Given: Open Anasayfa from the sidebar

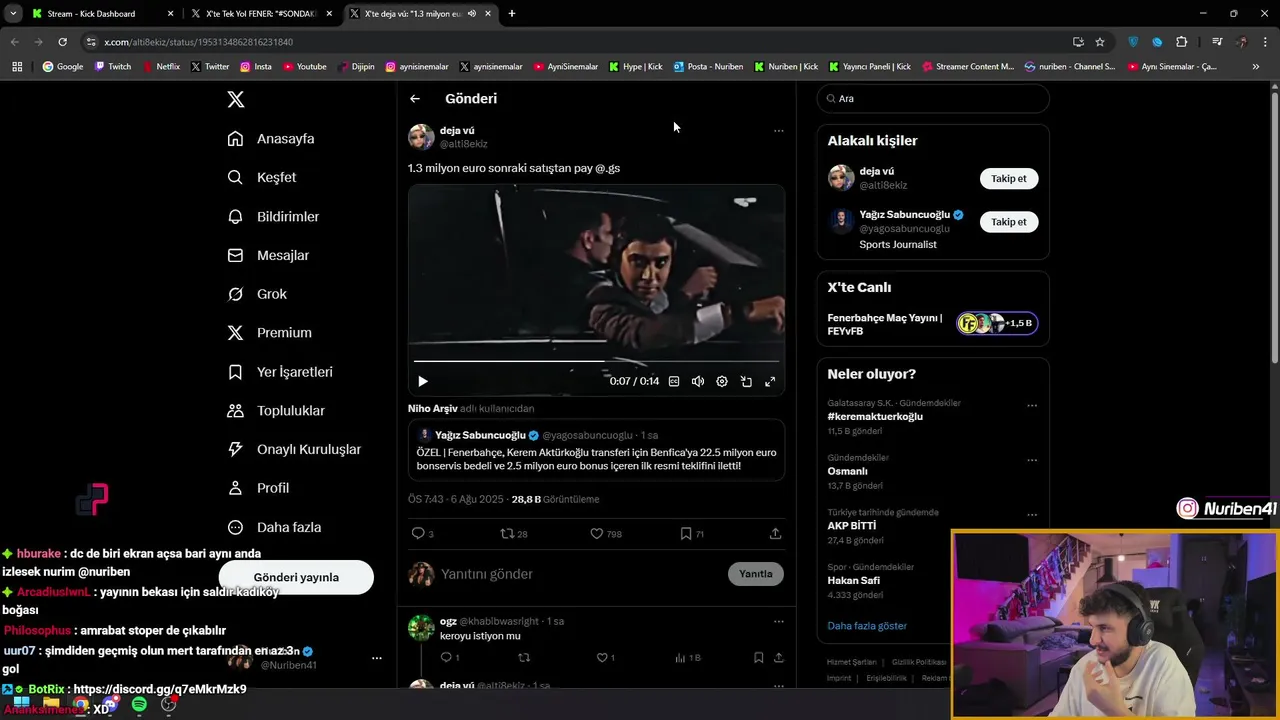Looking at the screenshot, I should (271, 139).
